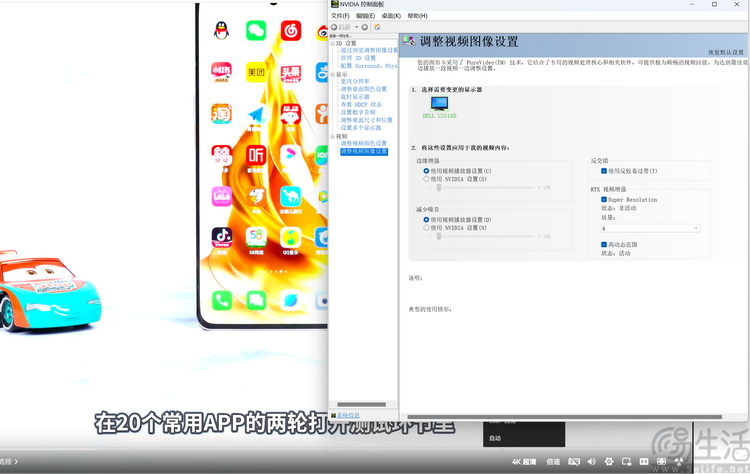
Task: Open 倍速 playback speed menu
Action: coord(553,462)
